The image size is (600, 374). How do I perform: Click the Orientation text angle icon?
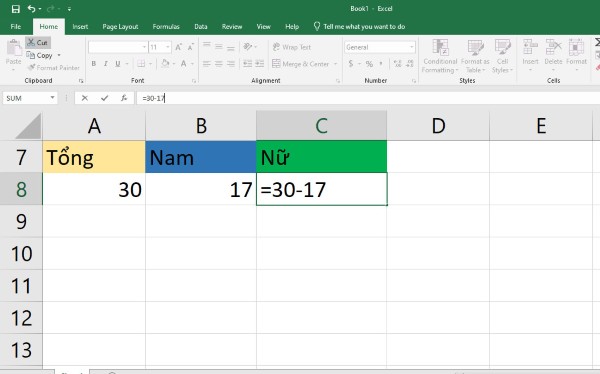248,47
